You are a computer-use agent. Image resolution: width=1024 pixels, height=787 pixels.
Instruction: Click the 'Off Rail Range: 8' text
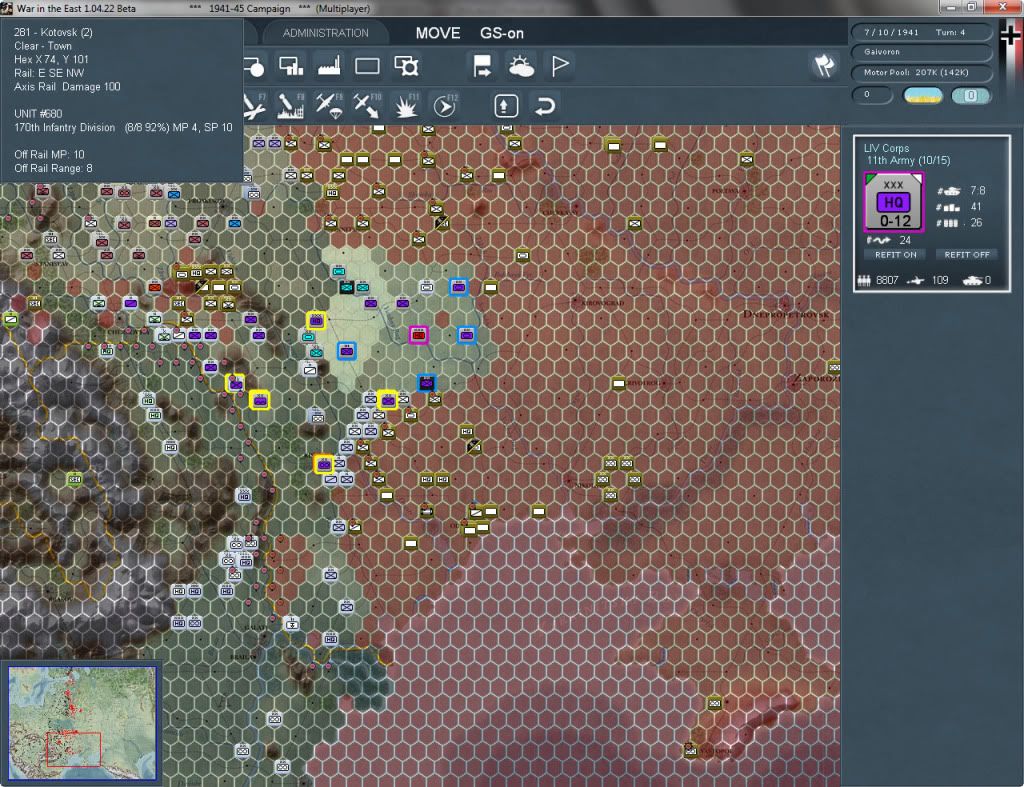pos(53,169)
